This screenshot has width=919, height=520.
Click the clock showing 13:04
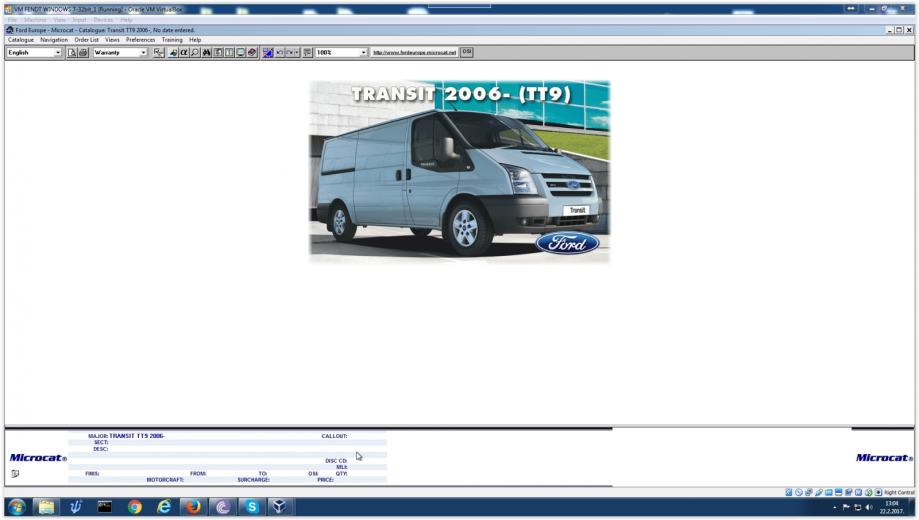(891, 507)
